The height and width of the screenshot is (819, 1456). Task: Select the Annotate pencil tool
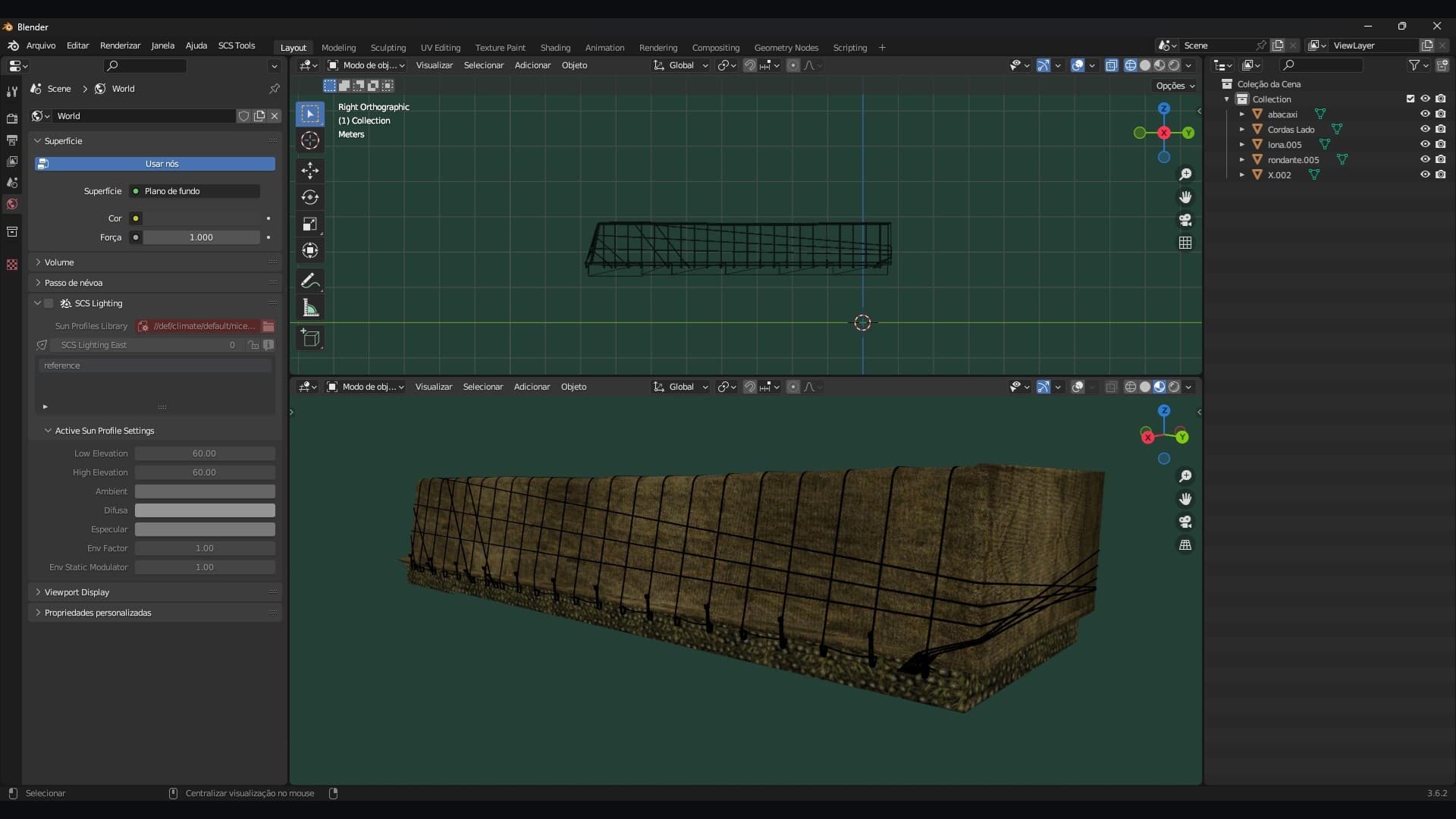point(310,281)
